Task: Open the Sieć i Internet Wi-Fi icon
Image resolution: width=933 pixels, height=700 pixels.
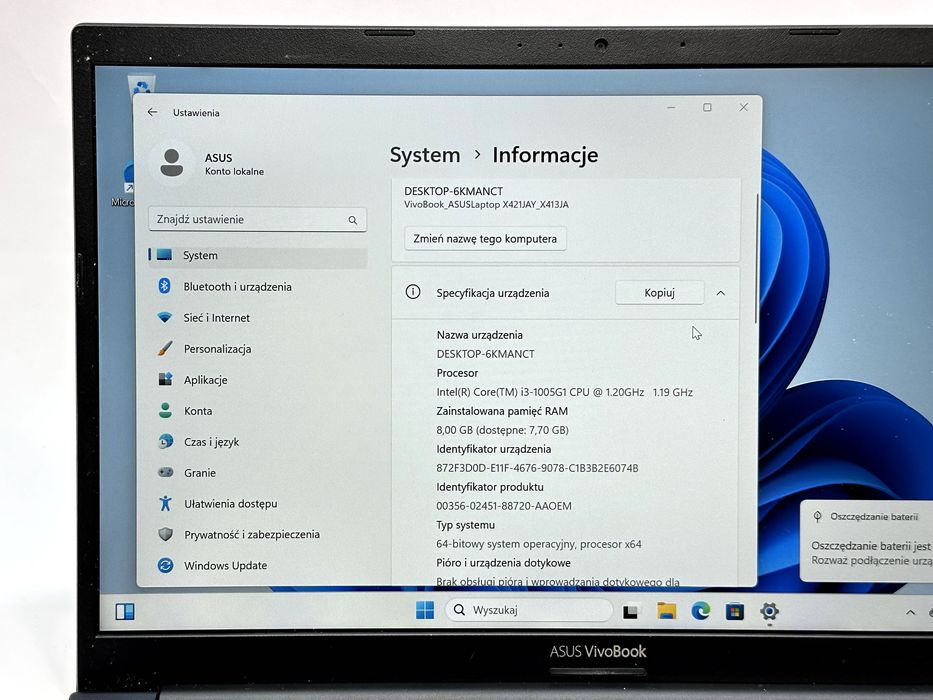Action: tap(165, 317)
